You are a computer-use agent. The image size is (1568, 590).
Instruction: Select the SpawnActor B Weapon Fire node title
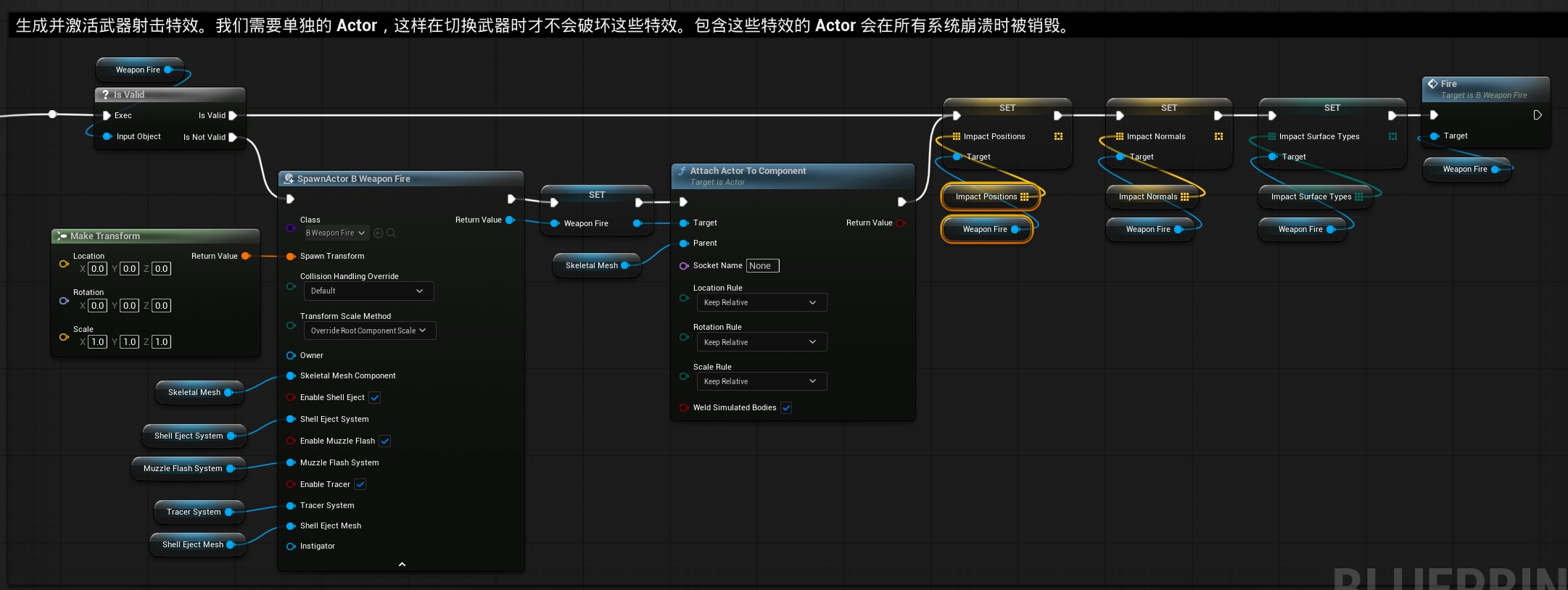tap(354, 178)
